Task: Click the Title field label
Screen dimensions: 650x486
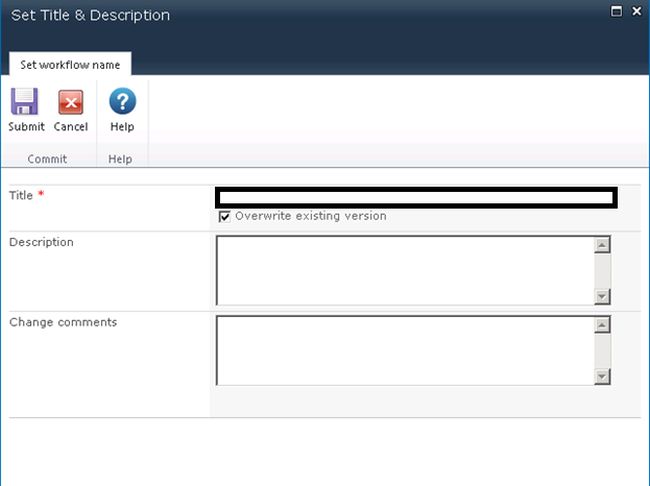Action: [x=21, y=195]
